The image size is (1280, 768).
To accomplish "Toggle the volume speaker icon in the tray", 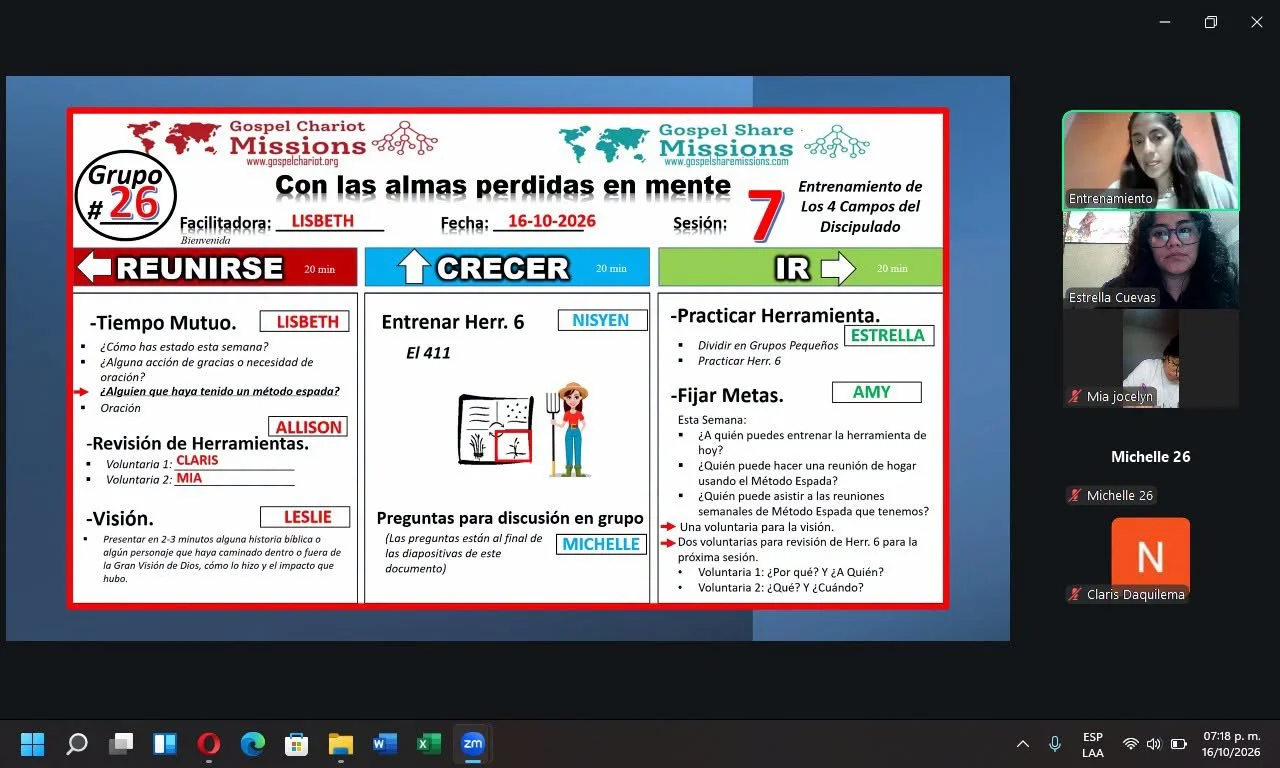I will pyautogui.click(x=1154, y=744).
